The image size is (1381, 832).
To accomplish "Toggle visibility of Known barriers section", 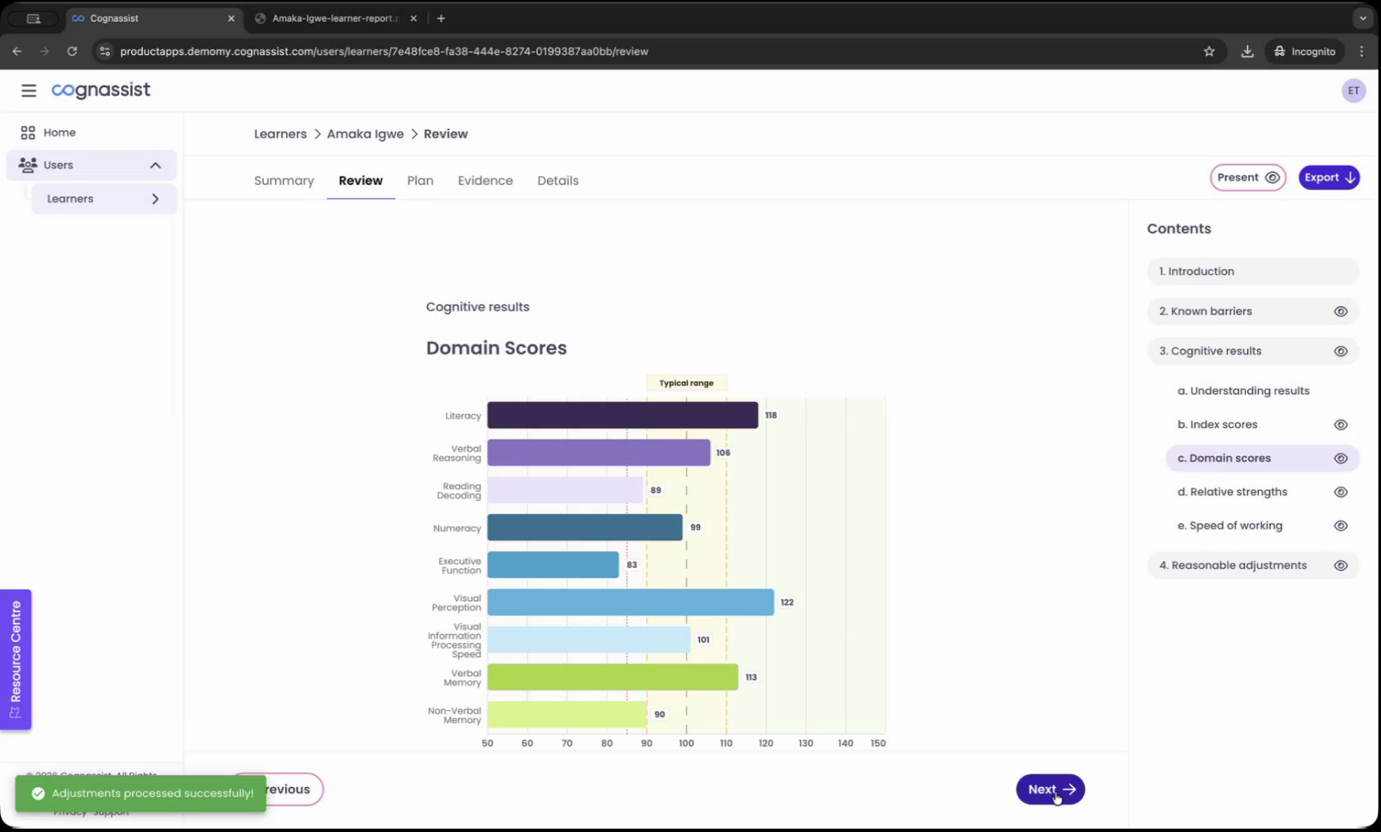I will pos(1340,311).
